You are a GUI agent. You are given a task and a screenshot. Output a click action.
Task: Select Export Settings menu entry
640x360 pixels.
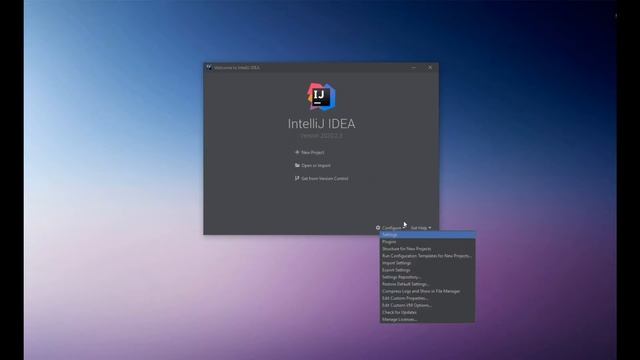click(x=428, y=270)
